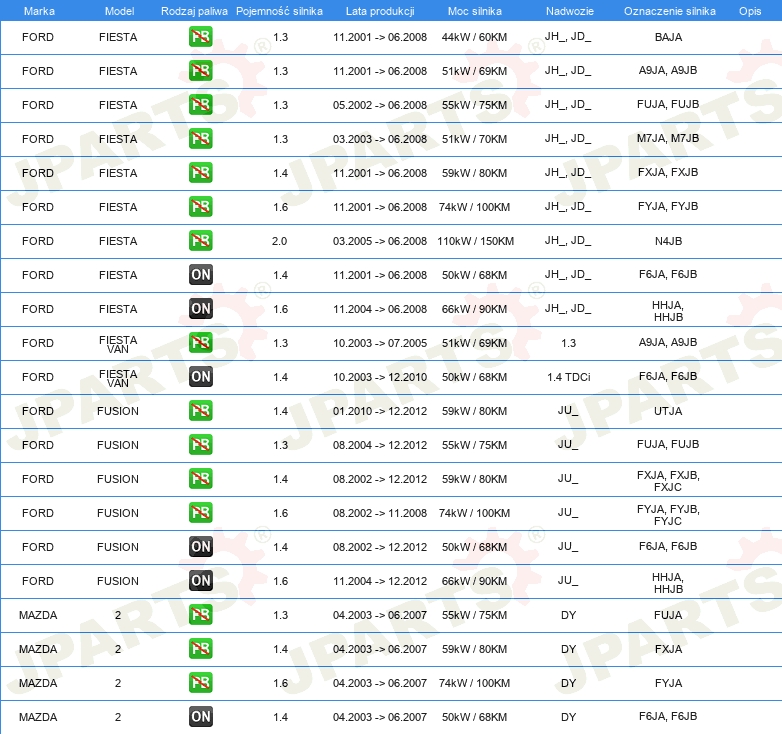Viewport: 782px width, 734px height.
Task: Click the petrol icon in the BAJA row
Action: (x=200, y=37)
